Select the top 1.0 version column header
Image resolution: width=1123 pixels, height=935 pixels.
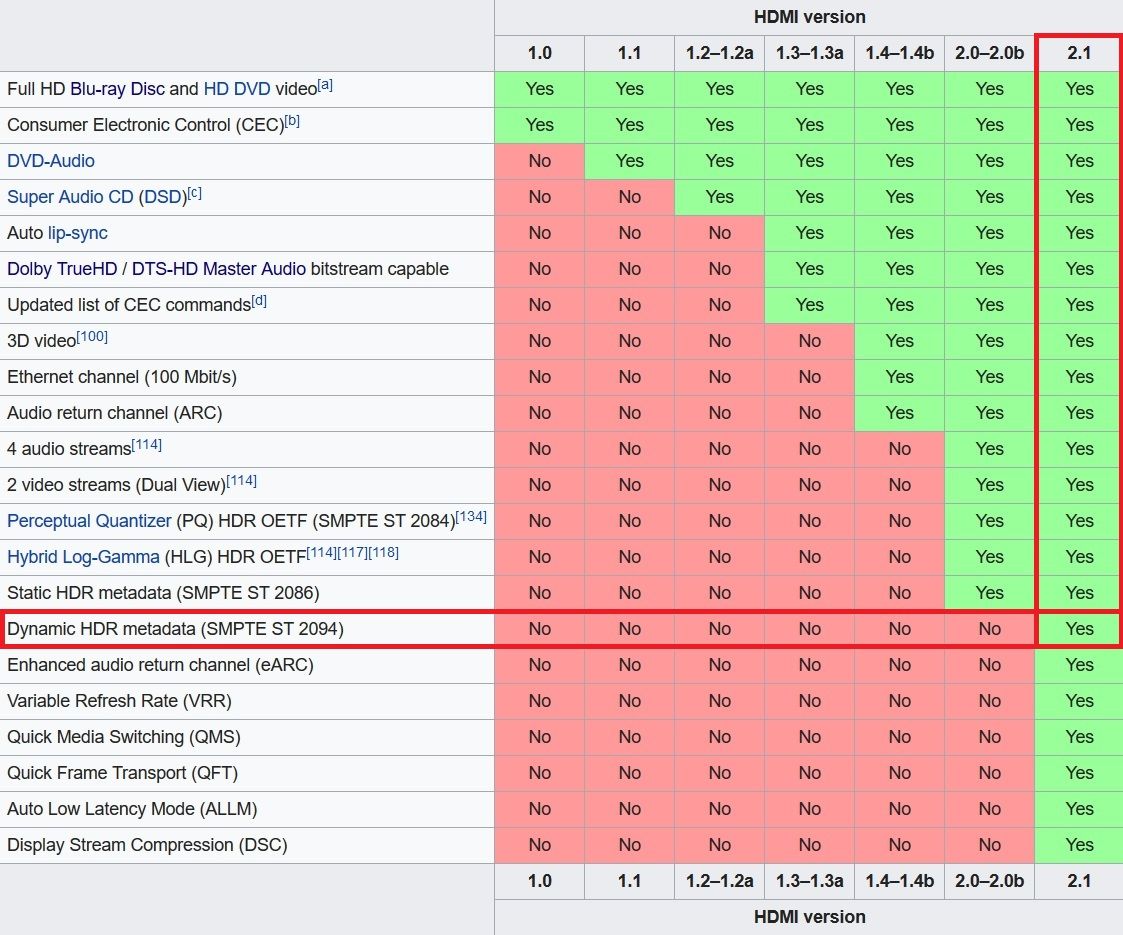pos(539,53)
